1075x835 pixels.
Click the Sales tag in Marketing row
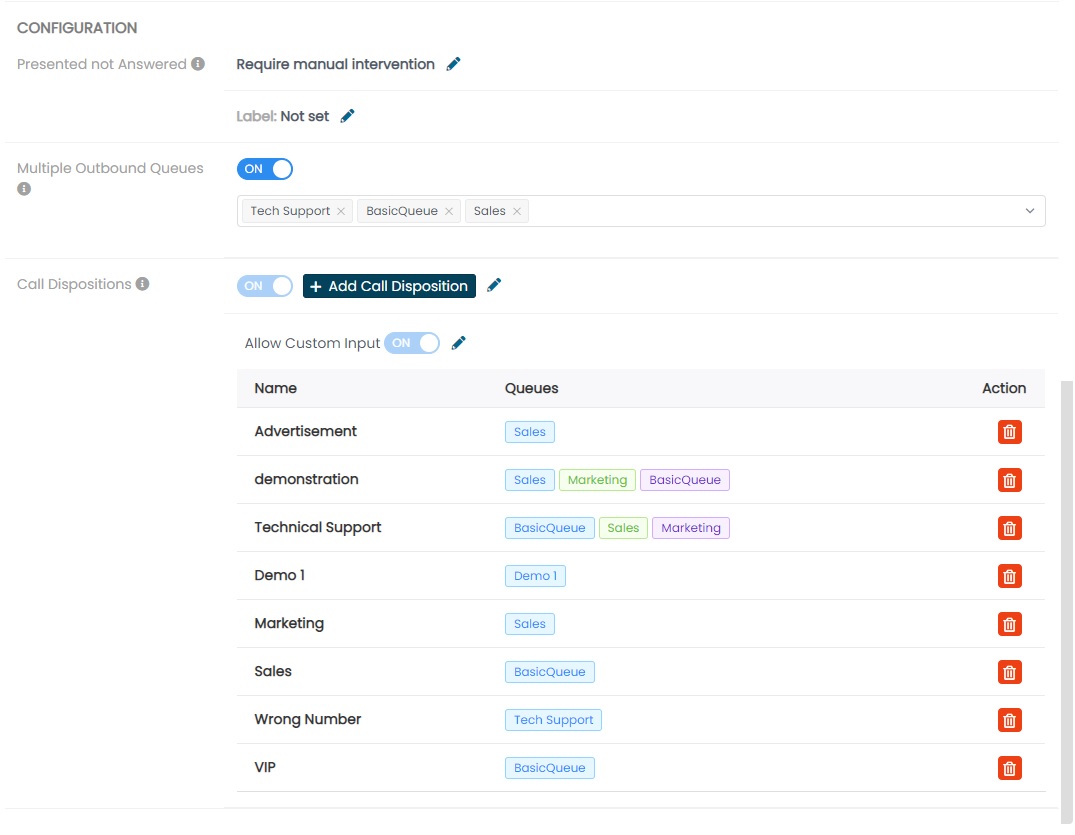530,624
